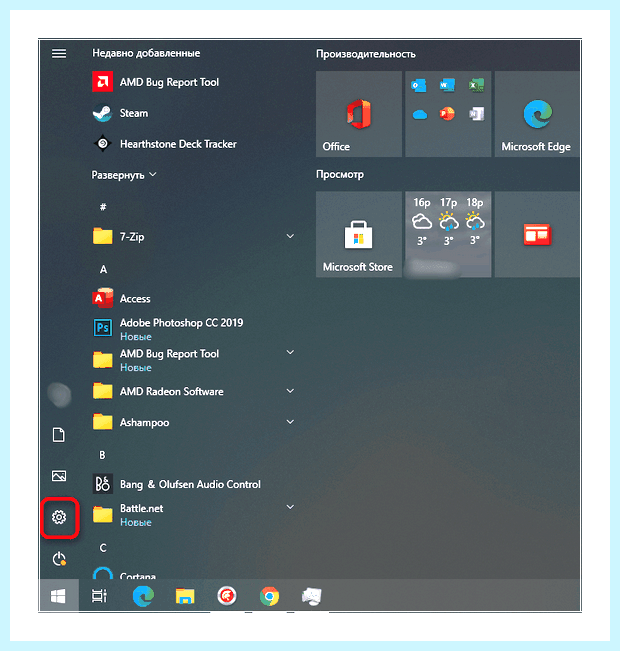Open OneDrive in Office apps tile

419,114
